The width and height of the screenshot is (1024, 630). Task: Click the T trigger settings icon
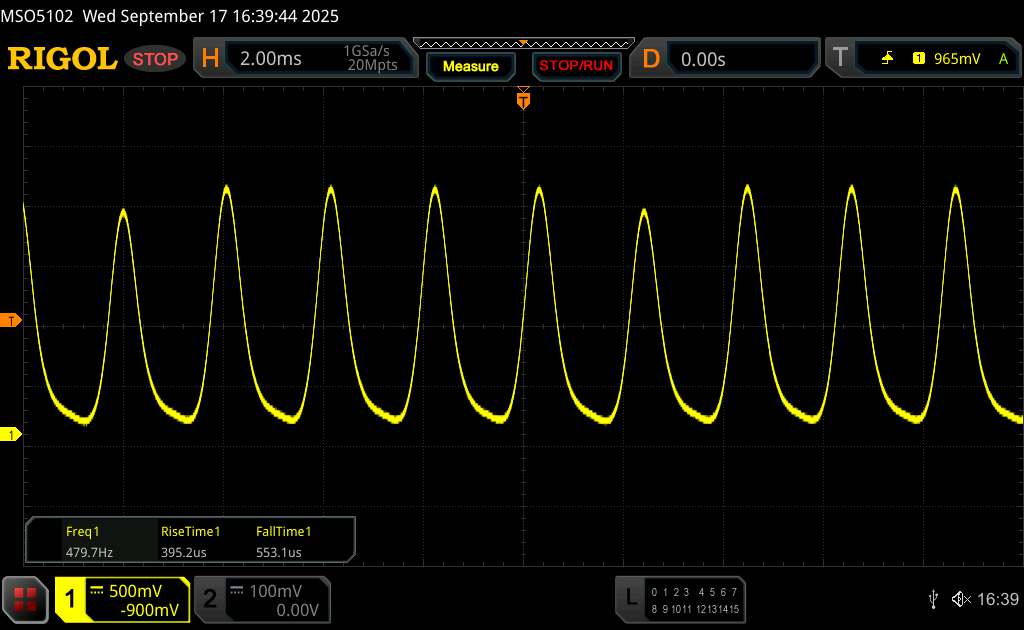point(840,59)
